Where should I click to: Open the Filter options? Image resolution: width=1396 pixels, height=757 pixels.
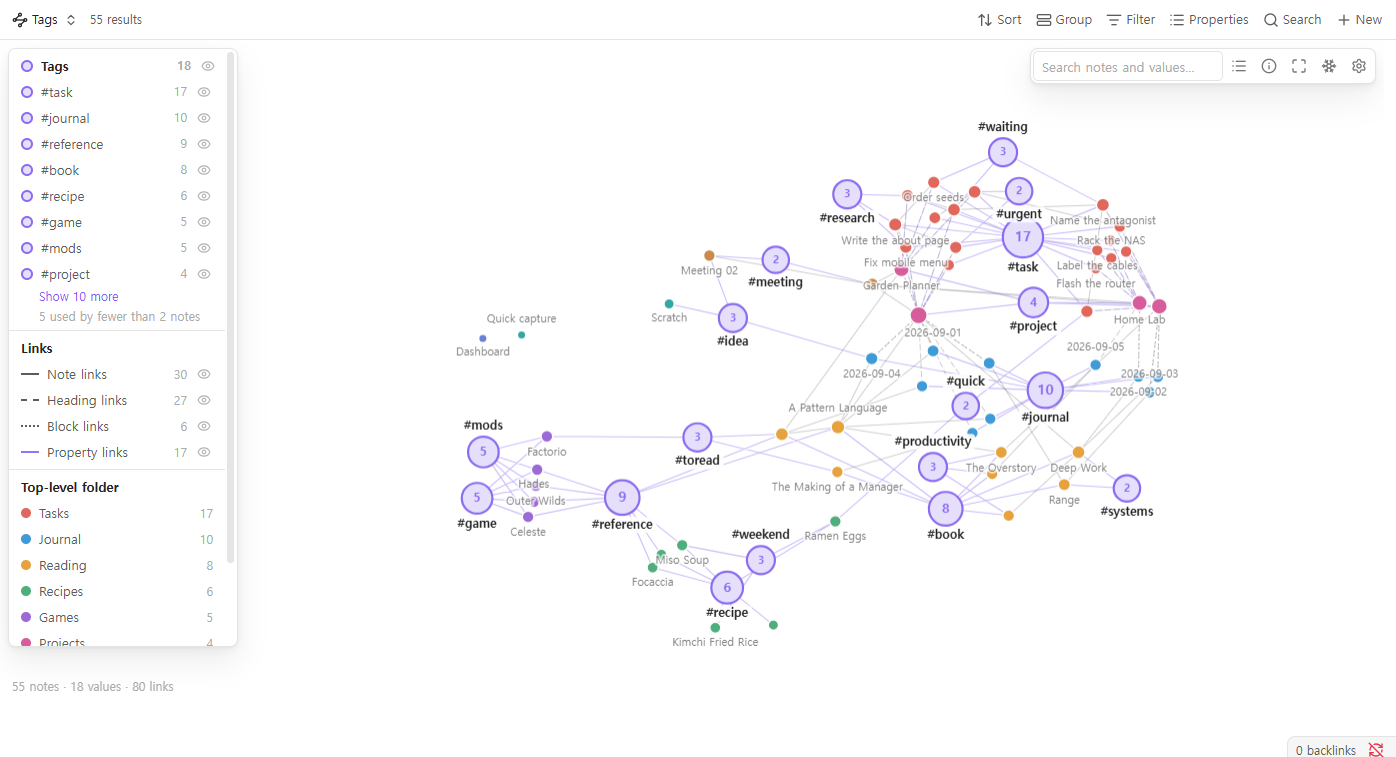1131,19
